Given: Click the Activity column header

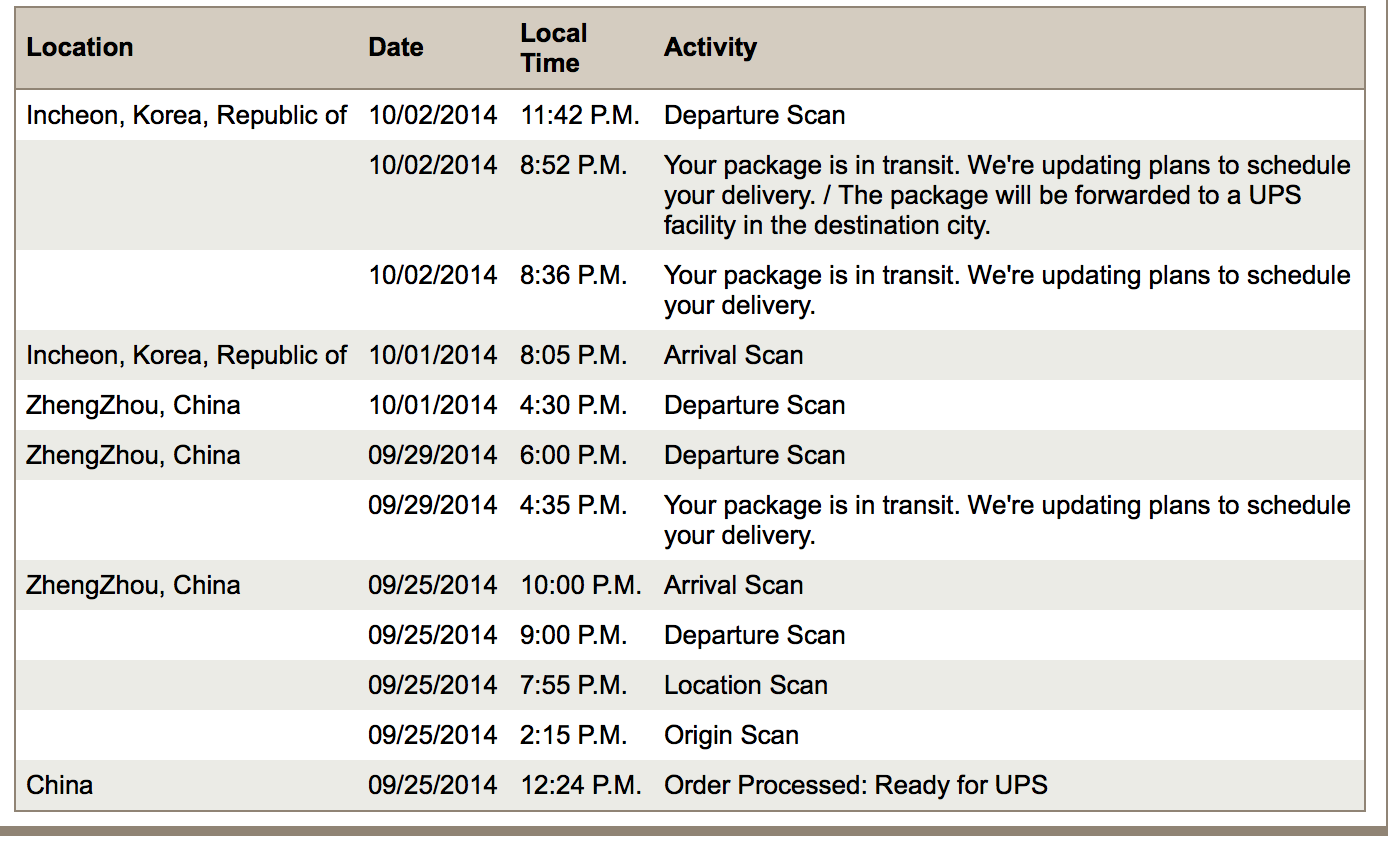Looking at the screenshot, I should [x=710, y=47].
